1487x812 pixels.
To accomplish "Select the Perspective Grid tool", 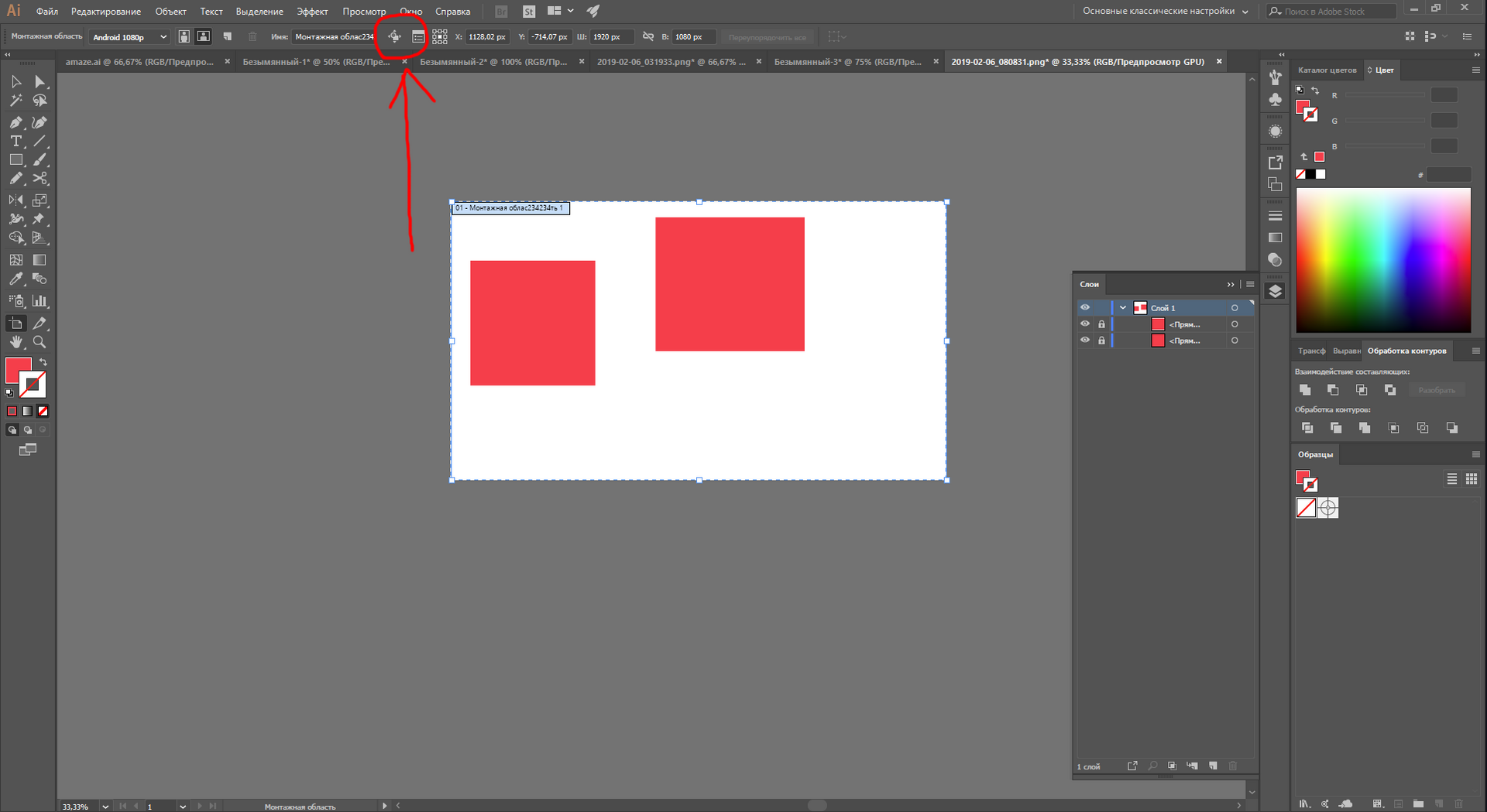I will pos(39,238).
